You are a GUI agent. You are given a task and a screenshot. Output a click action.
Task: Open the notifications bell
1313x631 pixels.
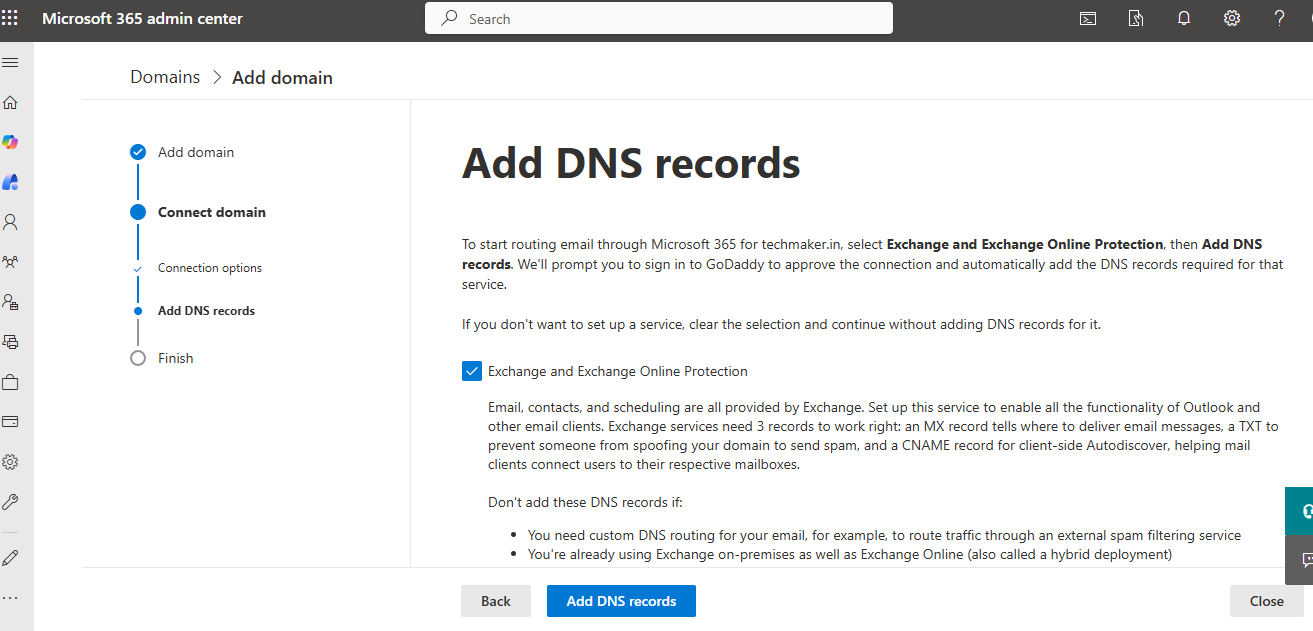(x=1184, y=18)
